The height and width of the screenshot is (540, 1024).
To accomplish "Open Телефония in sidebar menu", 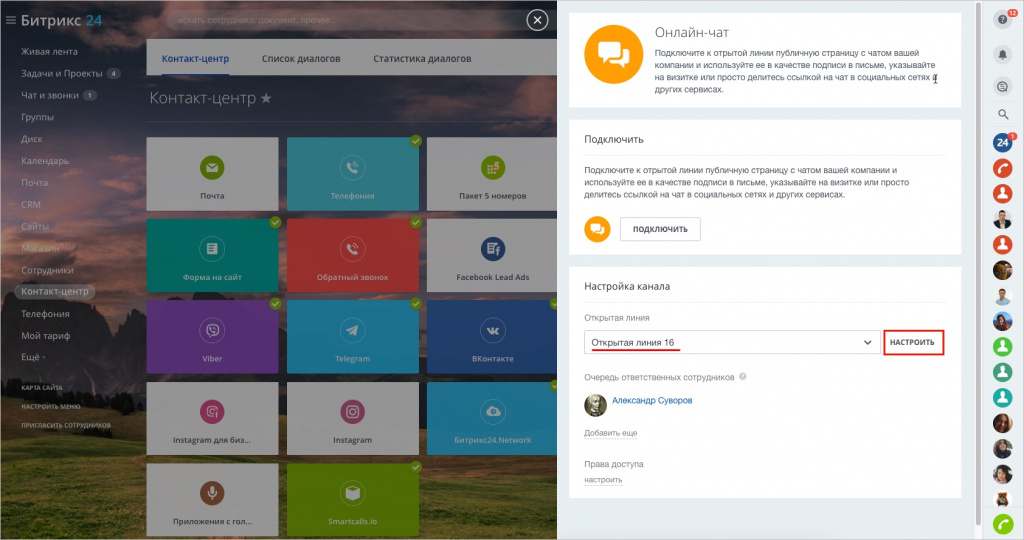I will pos(45,313).
